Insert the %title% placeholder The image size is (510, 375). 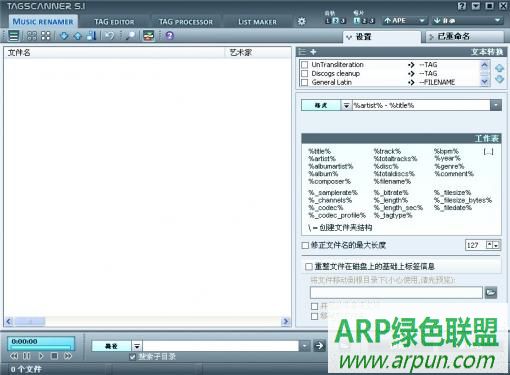tap(319, 151)
